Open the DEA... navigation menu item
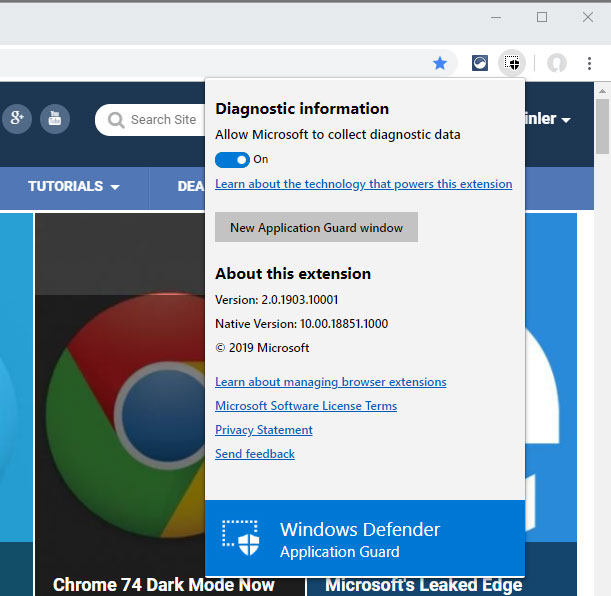 (191, 187)
